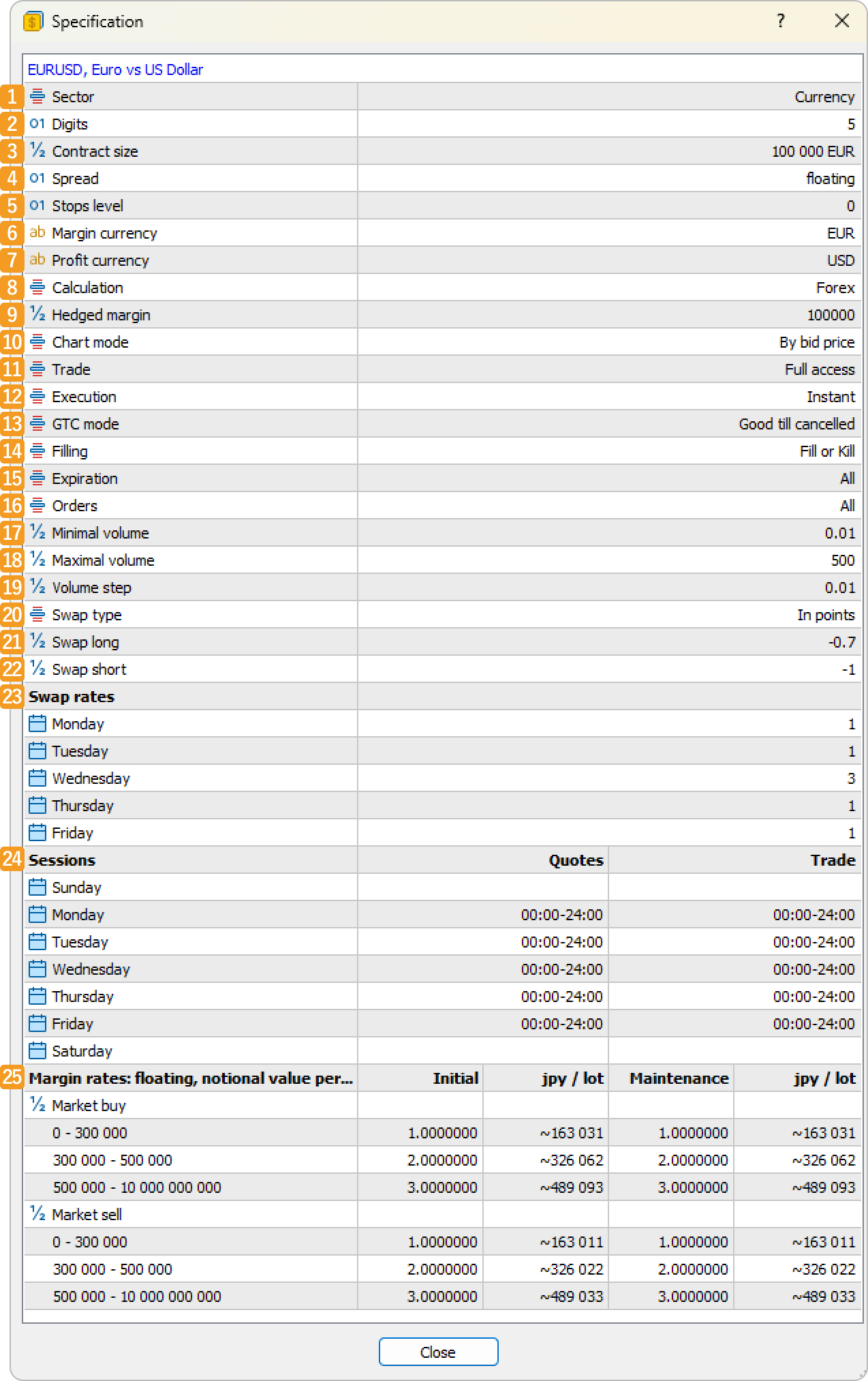The height and width of the screenshot is (1381, 868).
Task: Select the Swap rates section header
Action: click(72, 697)
